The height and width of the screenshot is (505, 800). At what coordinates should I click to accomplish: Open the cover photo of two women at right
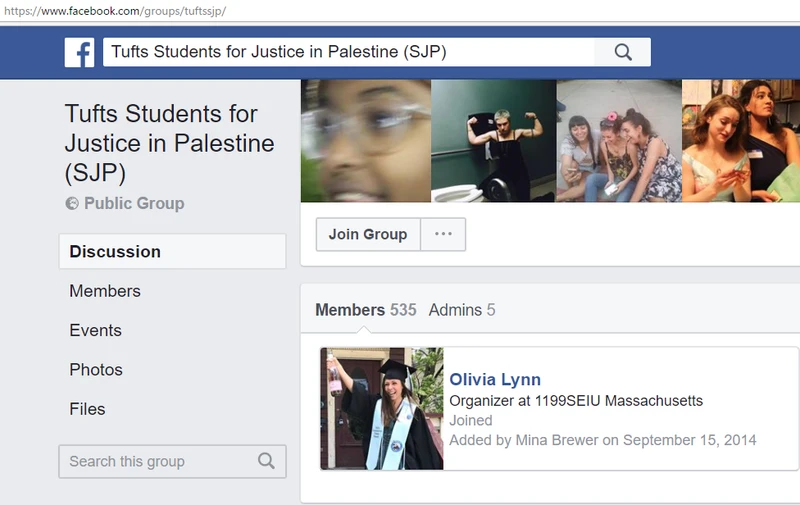tap(741, 141)
